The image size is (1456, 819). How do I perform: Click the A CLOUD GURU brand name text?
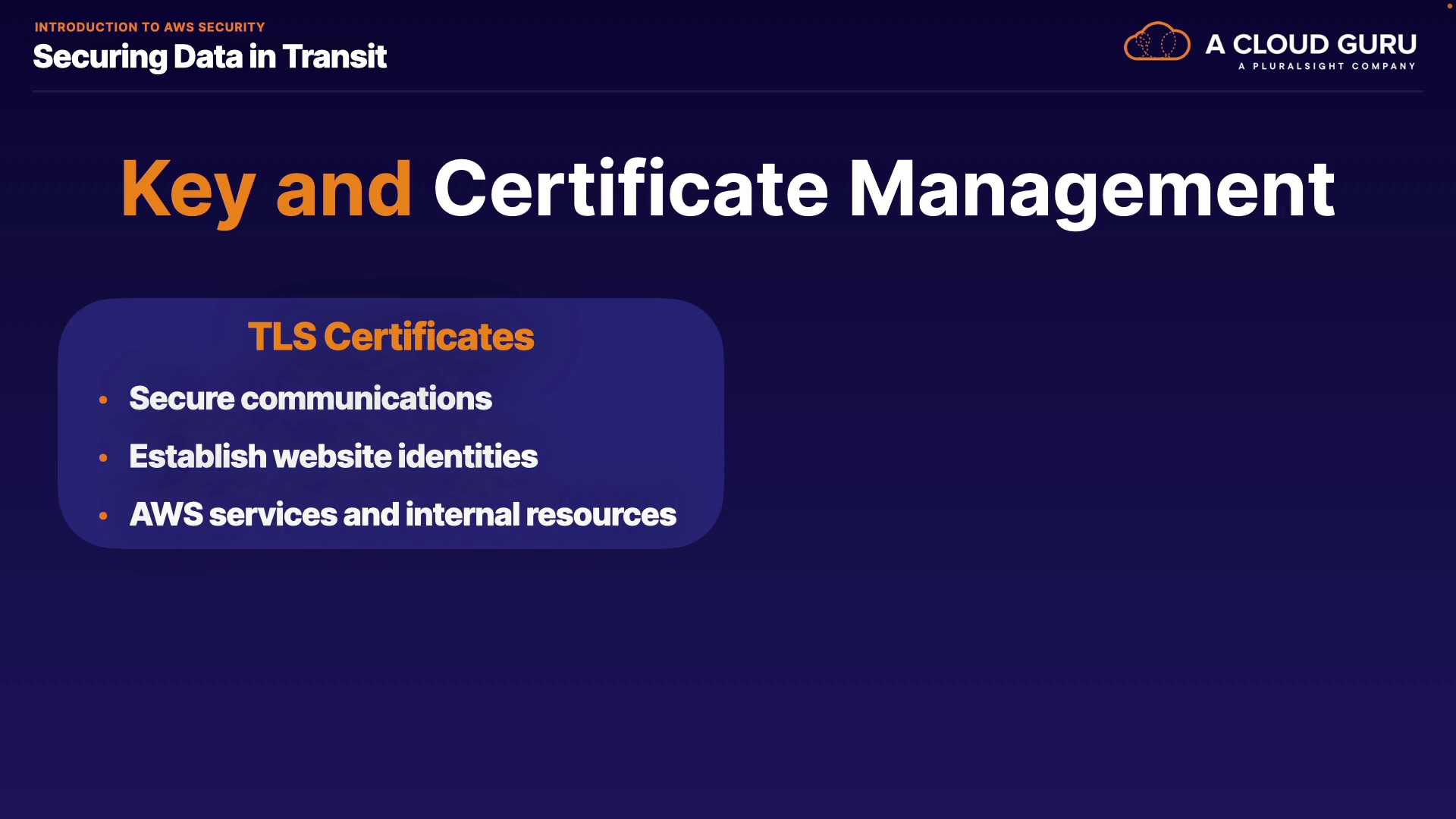1310,44
